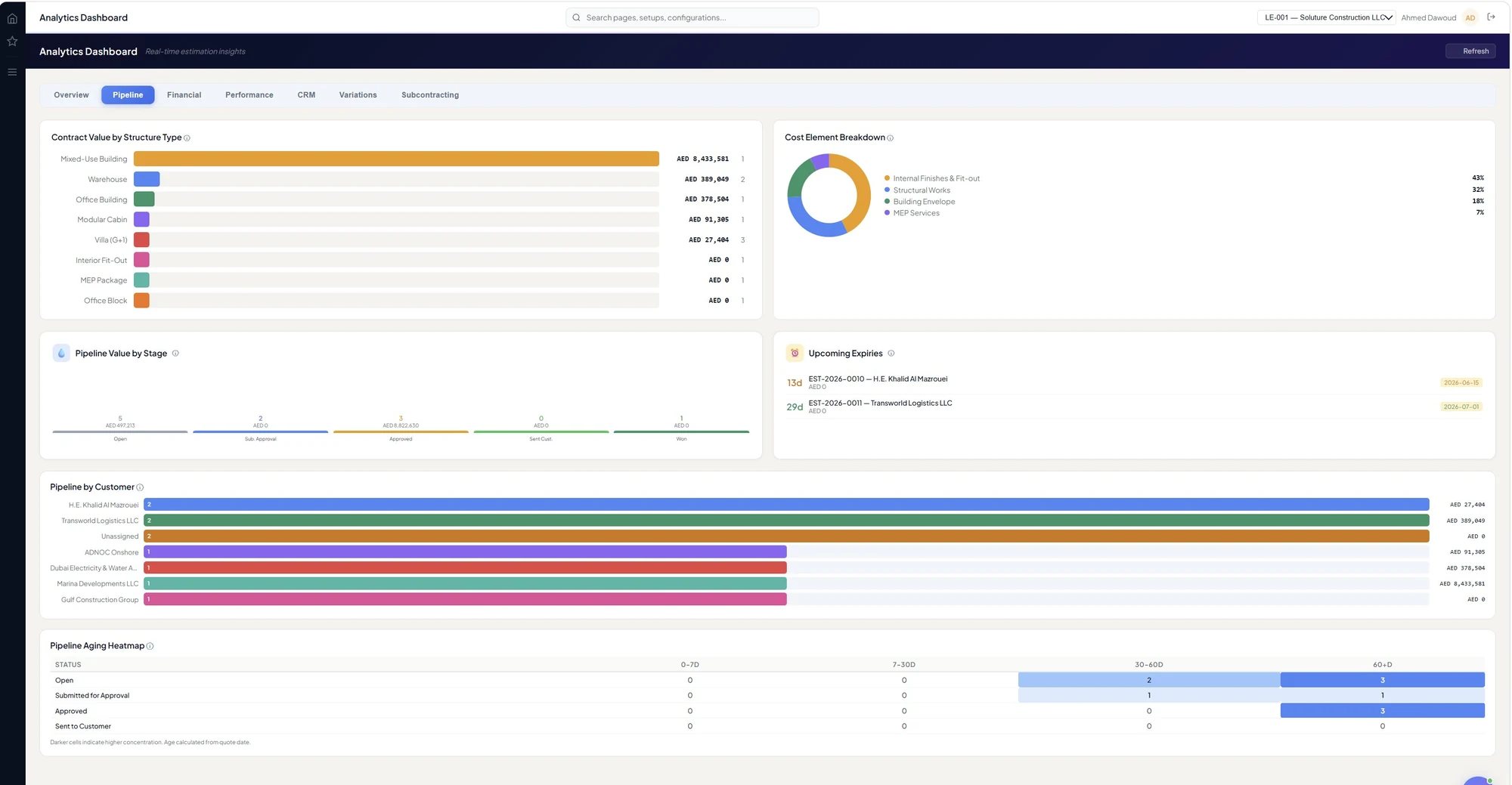This screenshot has height=785, width=1512.
Task: Click Open row 30-60D heatmap cell
Action: tap(1149, 680)
